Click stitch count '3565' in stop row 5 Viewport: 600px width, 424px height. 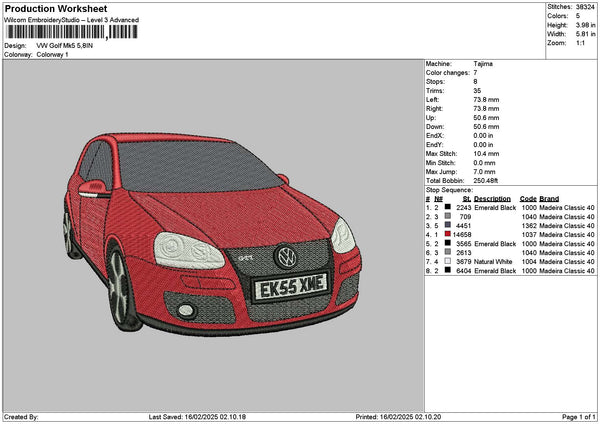(463, 244)
